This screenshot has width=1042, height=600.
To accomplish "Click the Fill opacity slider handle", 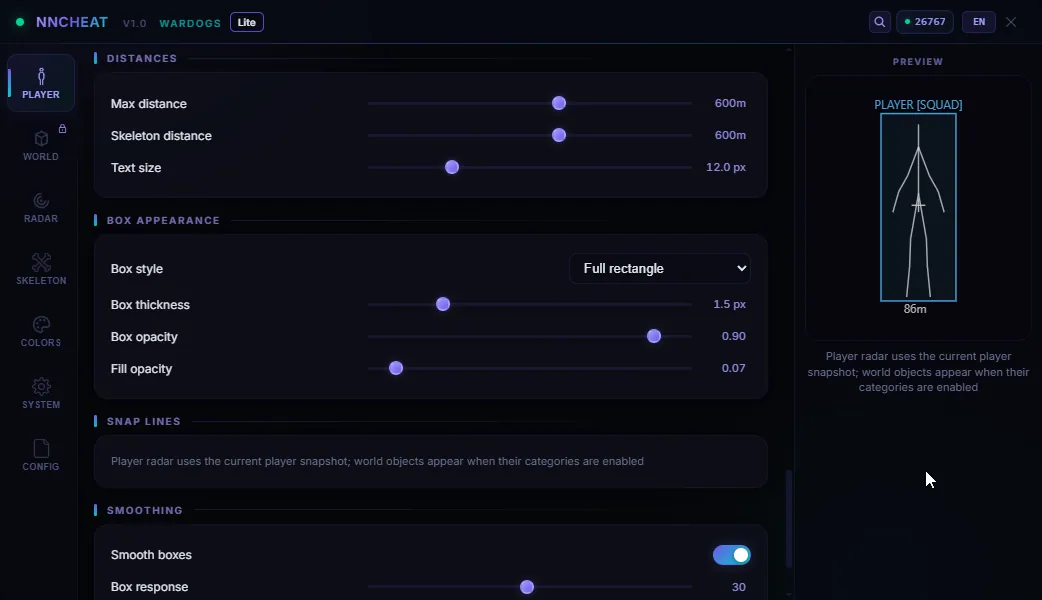I will 396,368.
